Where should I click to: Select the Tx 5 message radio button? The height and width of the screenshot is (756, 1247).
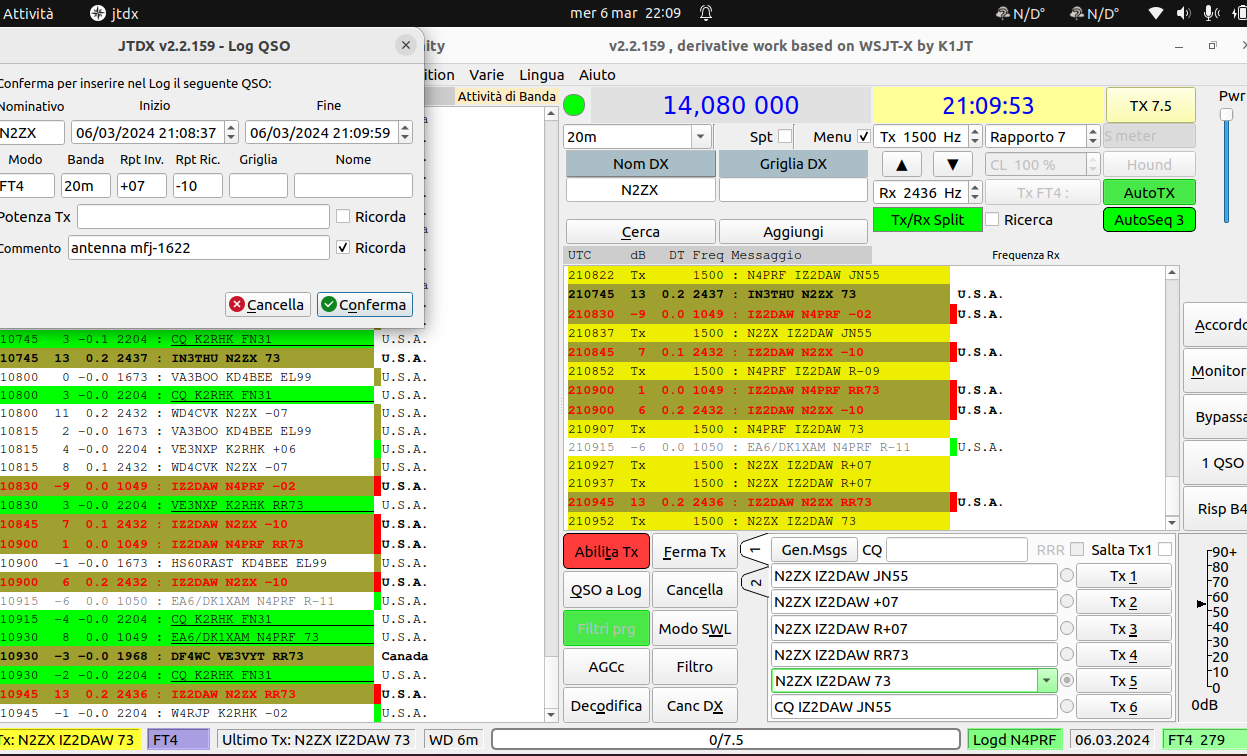1067,680
